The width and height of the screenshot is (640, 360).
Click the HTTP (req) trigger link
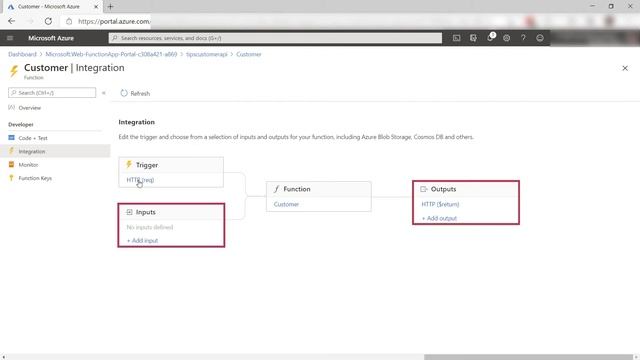(140, 180)
